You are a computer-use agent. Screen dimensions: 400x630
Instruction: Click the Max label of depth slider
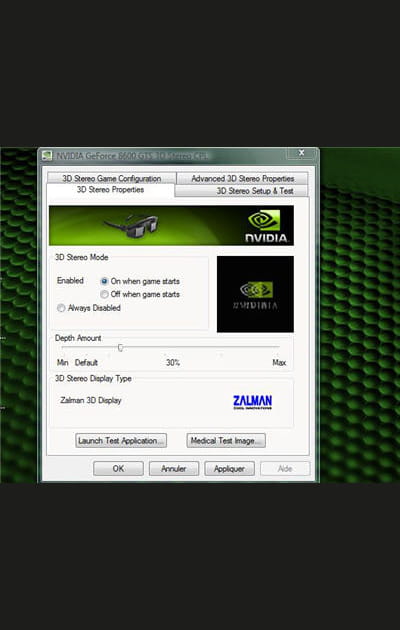point(279,363)
